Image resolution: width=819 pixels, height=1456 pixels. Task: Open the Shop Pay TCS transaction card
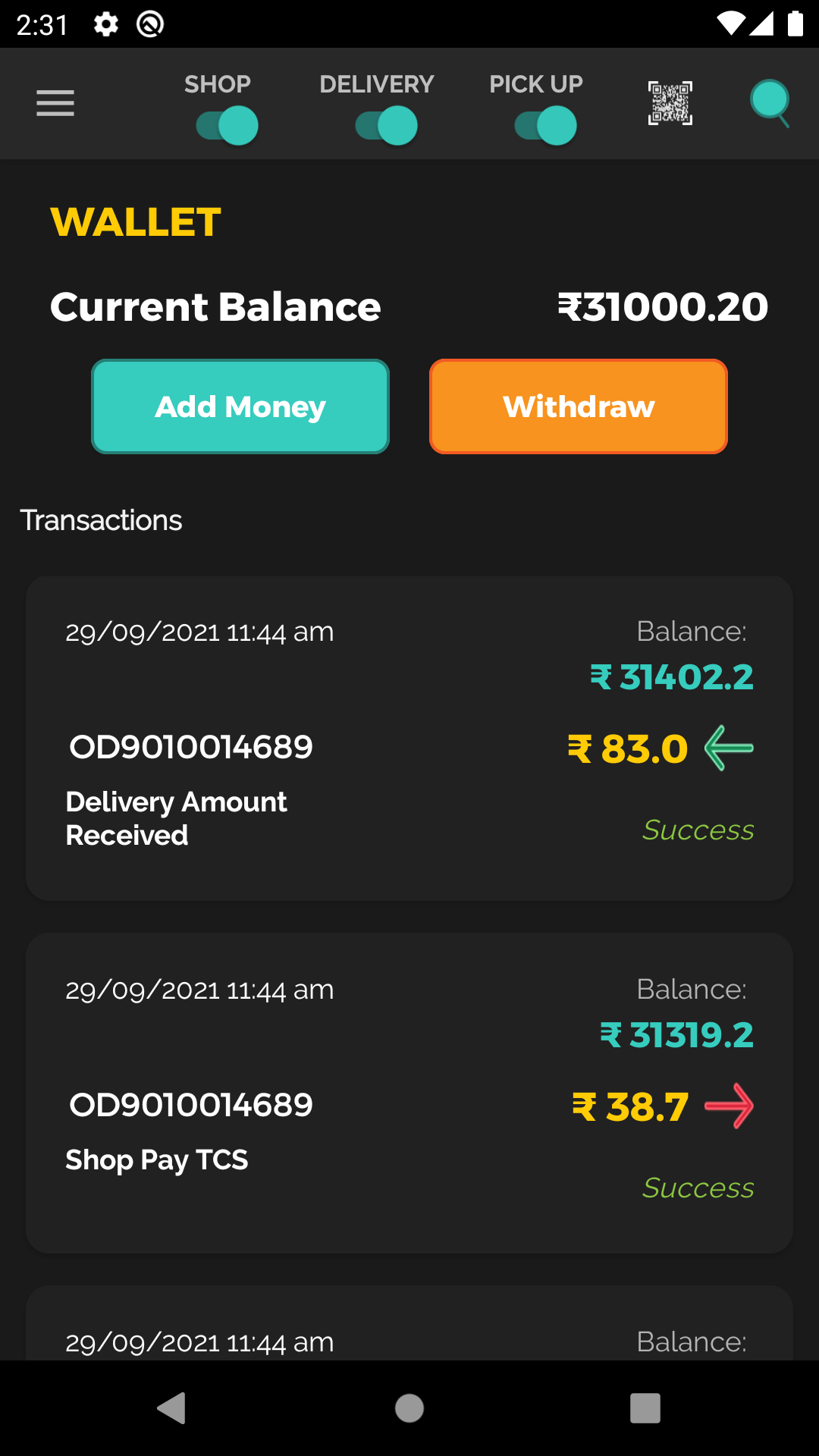409,1093
